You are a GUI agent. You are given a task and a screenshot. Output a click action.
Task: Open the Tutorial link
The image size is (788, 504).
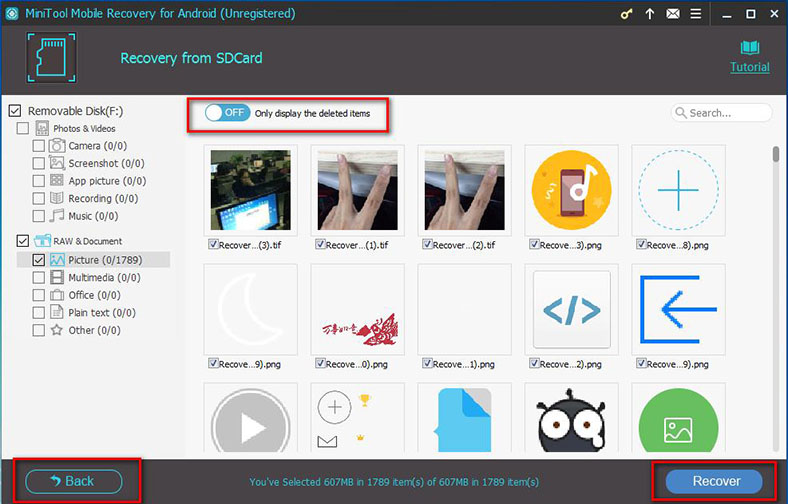[x=750, y=67]
